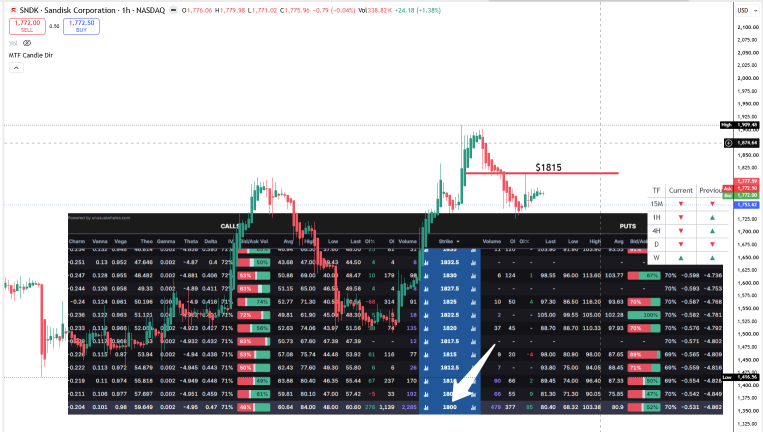Select the PUTS section header
Viewport: 763px width, 432px height.
coord(628,226)
